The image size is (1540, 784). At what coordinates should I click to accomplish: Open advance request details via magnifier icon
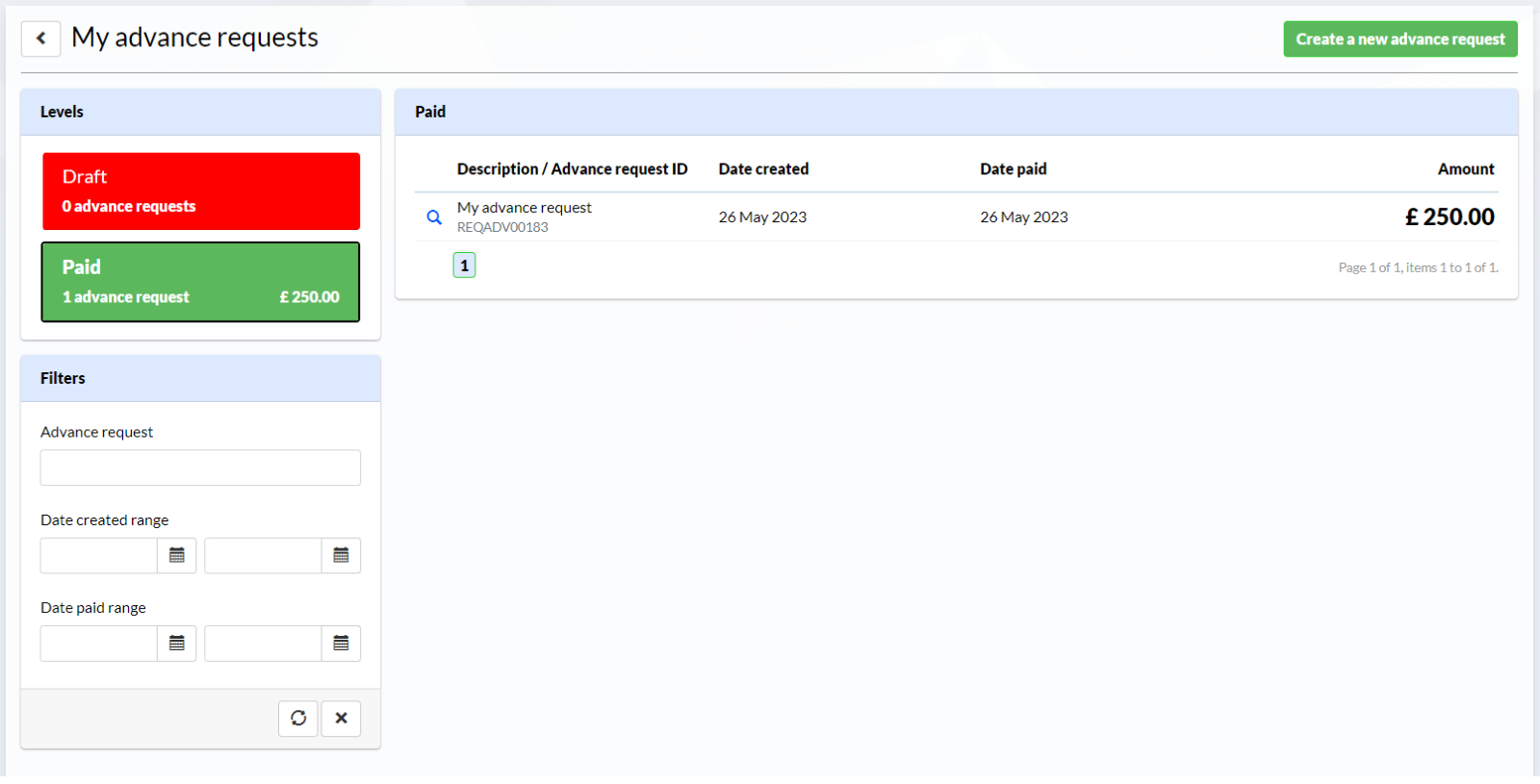434,217
